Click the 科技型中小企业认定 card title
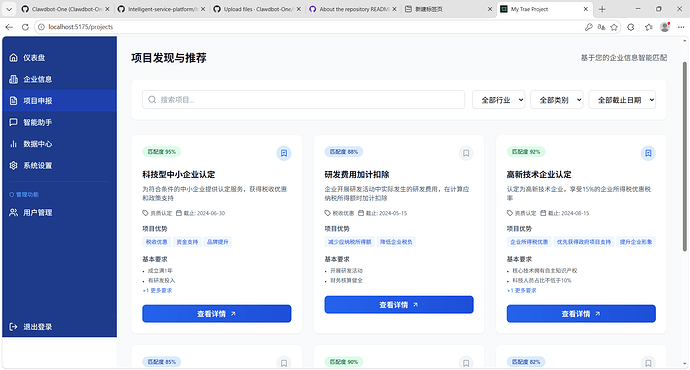 179,175
